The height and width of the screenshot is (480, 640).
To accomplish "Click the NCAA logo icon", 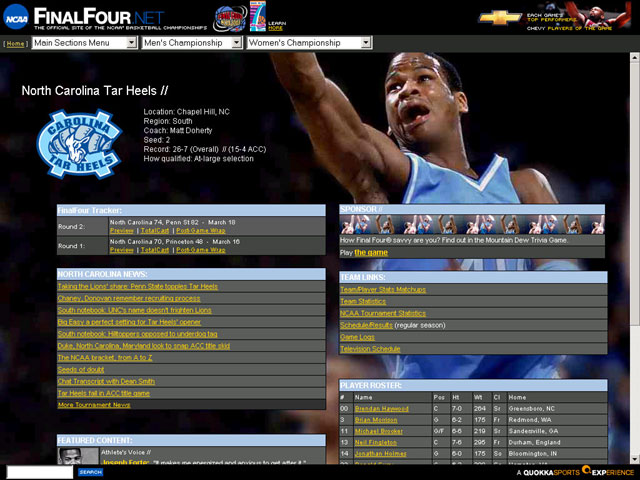I will pos(16,16).
